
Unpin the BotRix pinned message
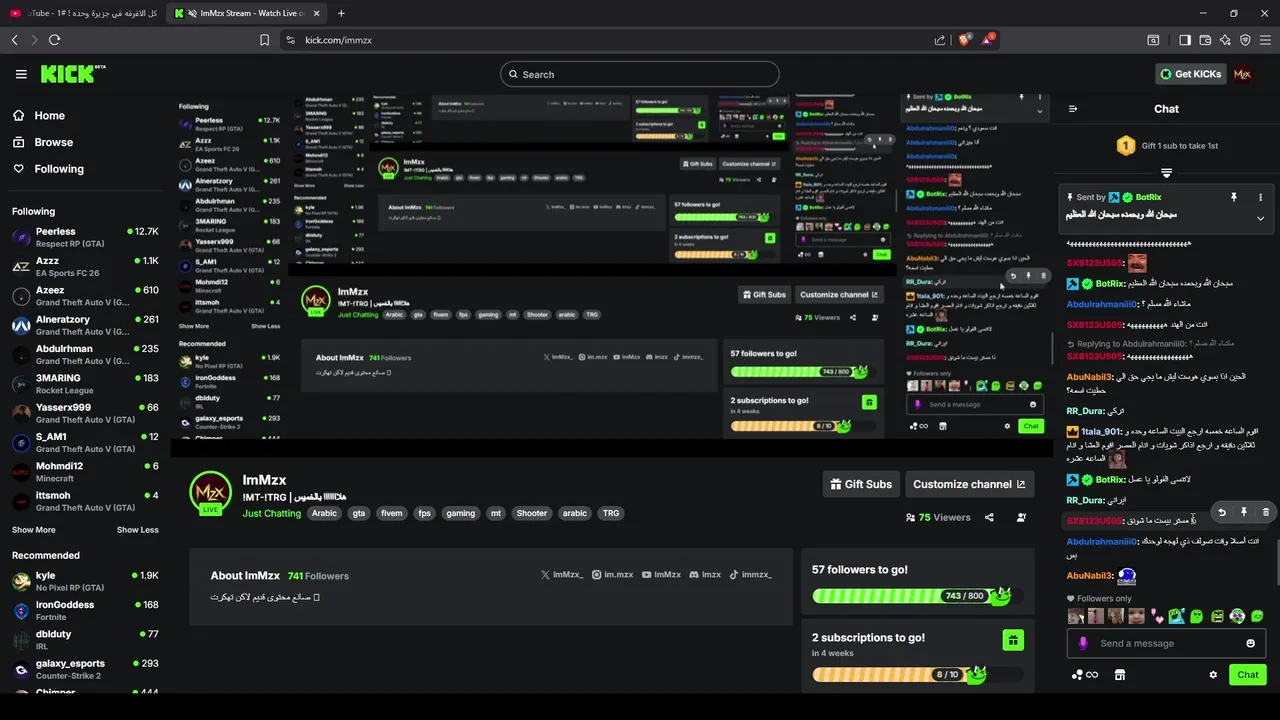pyautogui.click(x=1234, y=197)
